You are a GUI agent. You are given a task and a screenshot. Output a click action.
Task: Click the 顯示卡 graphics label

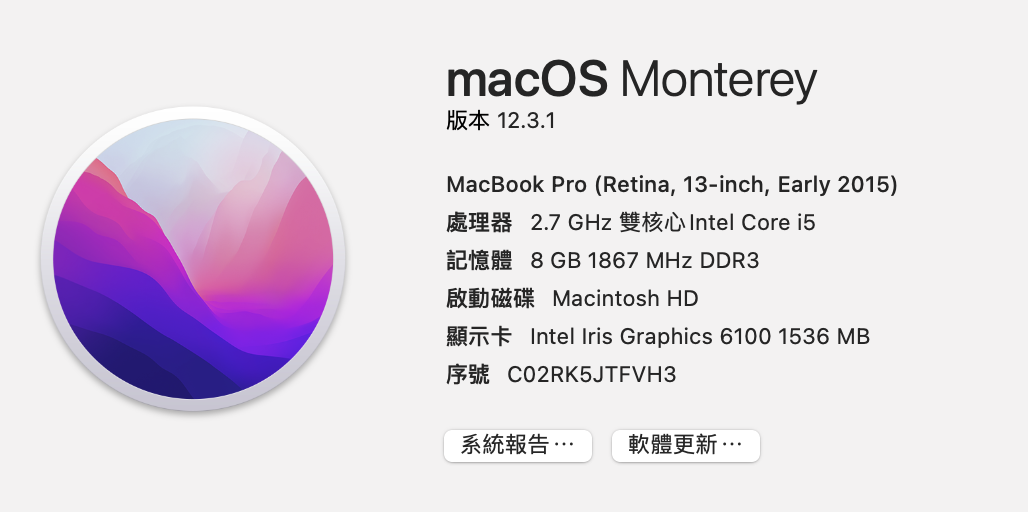point(479,337)
